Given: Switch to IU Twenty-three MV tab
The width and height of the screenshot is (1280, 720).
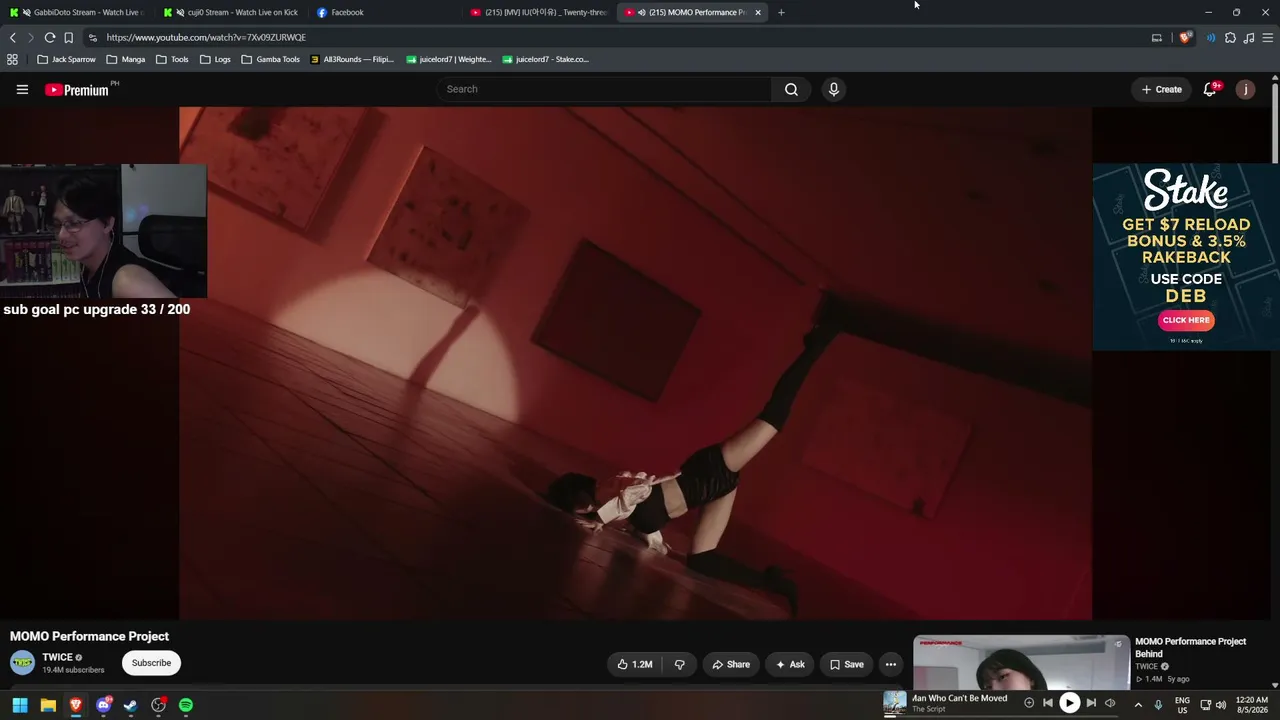Looking at the screenshot, I should pyautogui.click(x=540, y=12).
